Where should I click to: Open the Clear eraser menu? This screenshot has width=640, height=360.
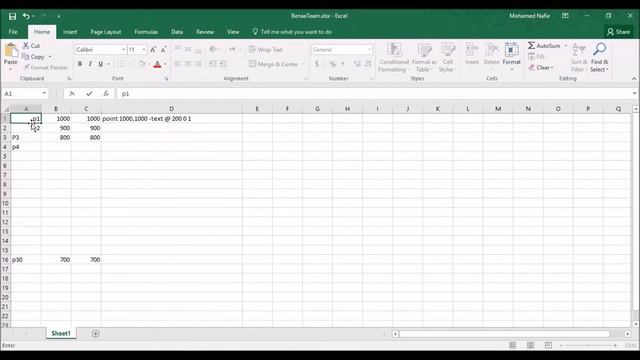pos(541,67)
